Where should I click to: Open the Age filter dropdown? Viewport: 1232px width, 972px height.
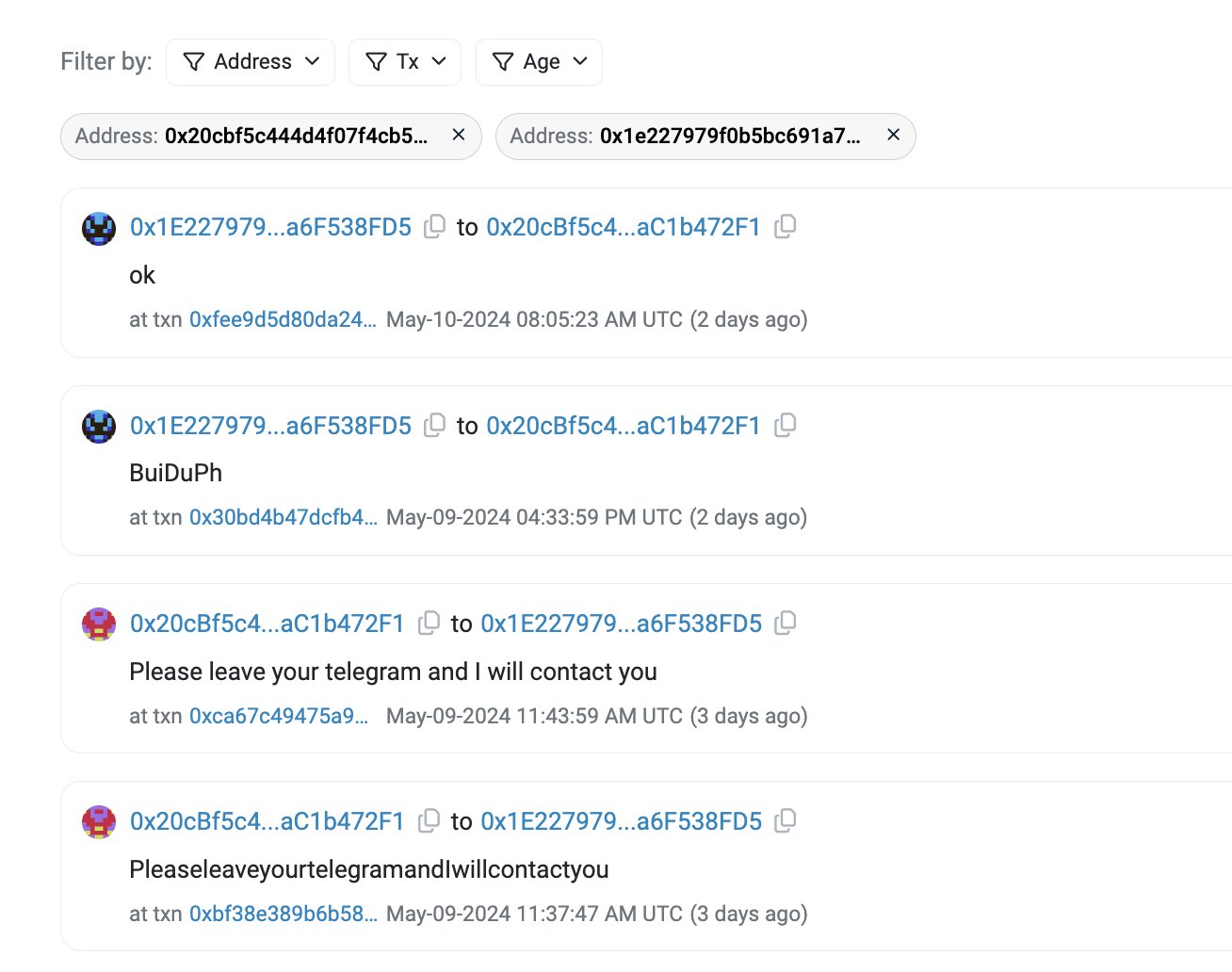539,62
